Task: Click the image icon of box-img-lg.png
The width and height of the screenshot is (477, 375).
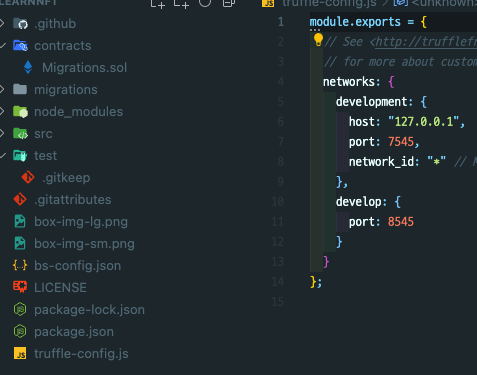Action: tap(20, 221)
